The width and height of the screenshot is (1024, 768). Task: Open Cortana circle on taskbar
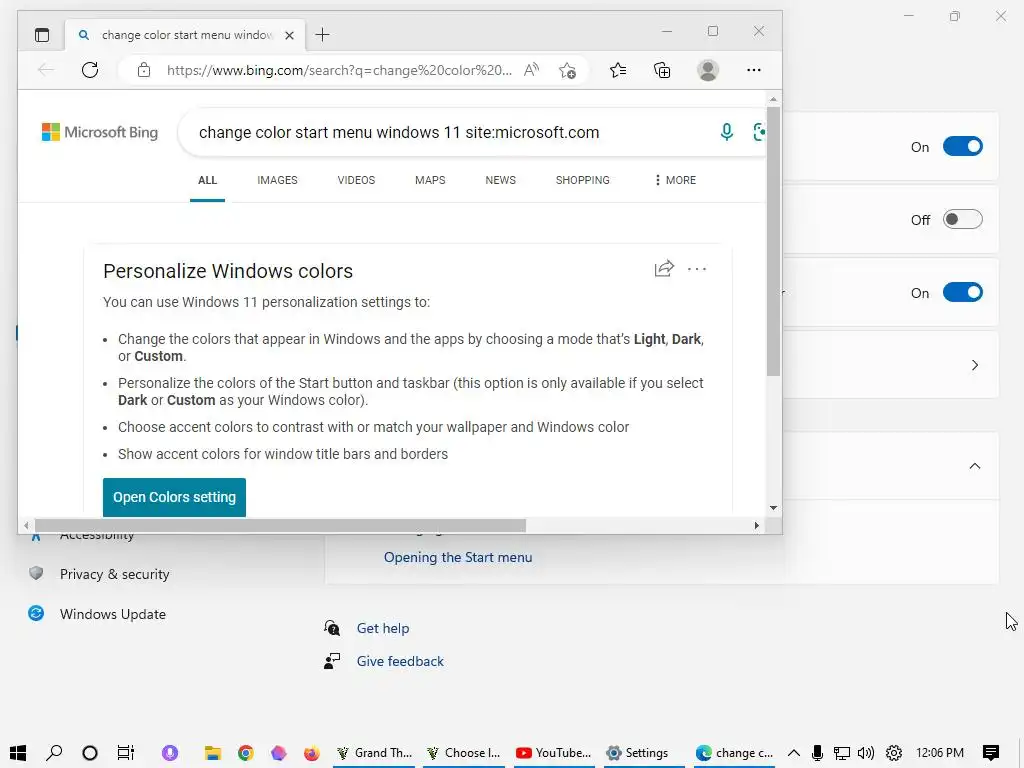click(90, 753)
